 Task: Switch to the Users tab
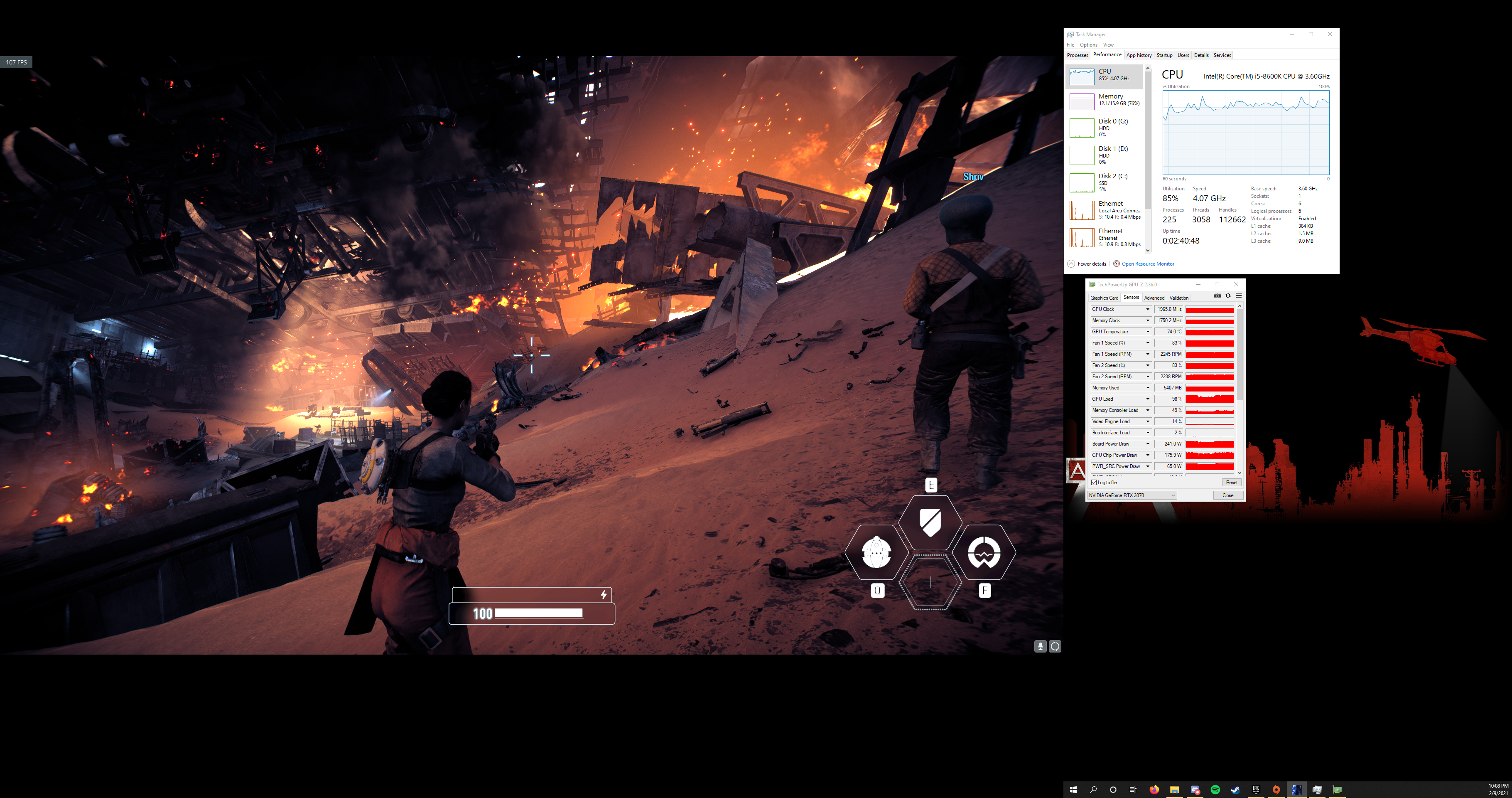coord(1183,55)
